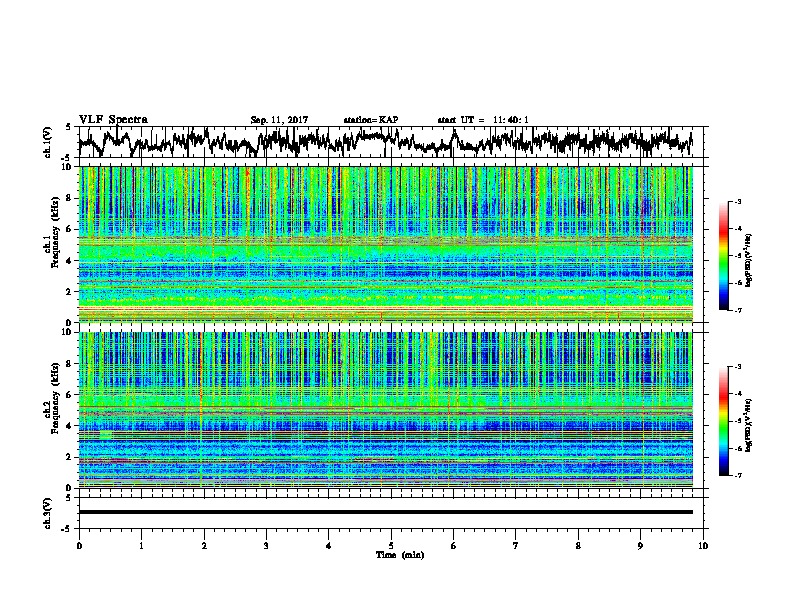Click the 5 tick on the ch.1(V) axis
This screenshot has height=612, width=792.
point(68,127)
